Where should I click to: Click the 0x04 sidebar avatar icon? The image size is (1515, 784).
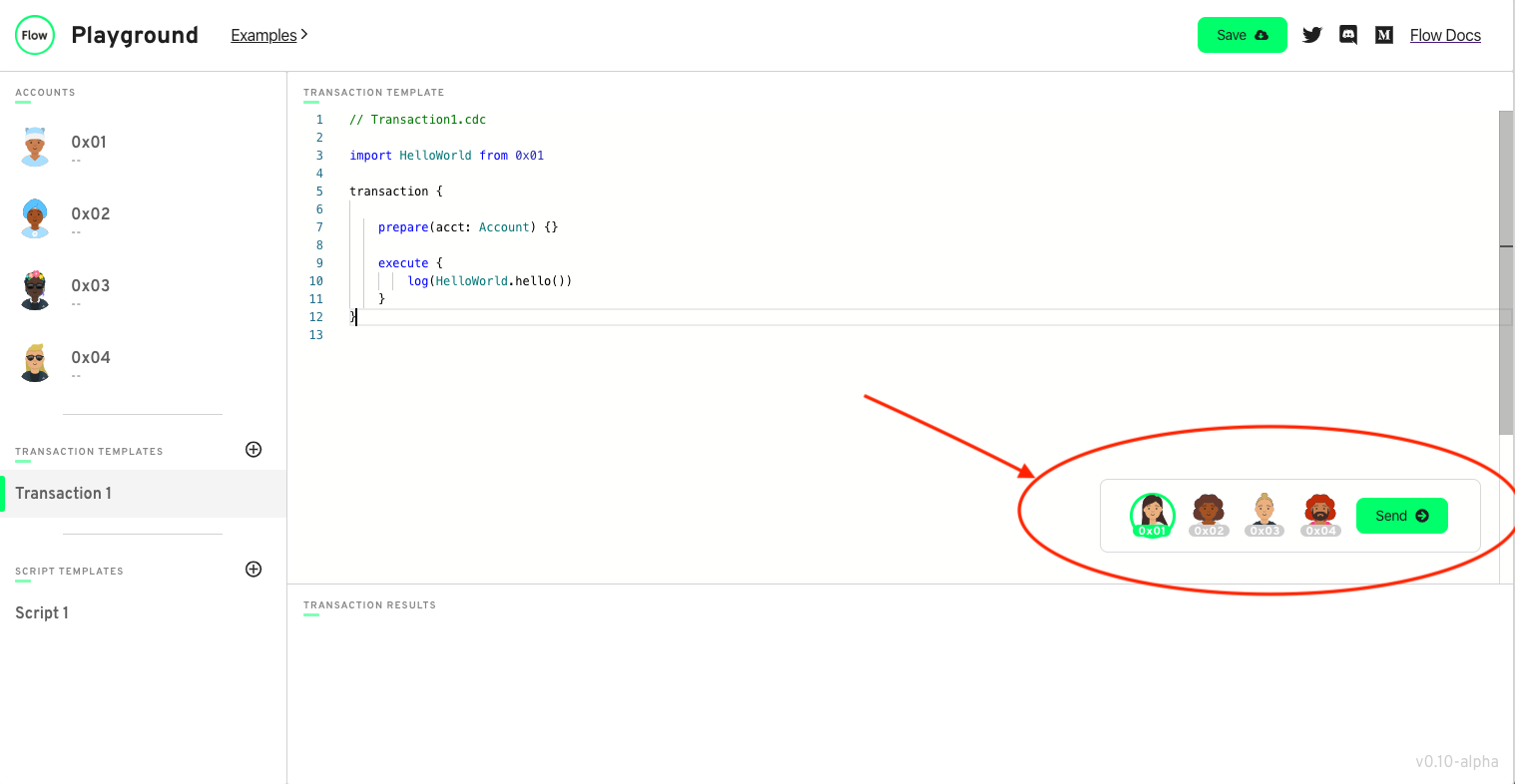point(35,362)
